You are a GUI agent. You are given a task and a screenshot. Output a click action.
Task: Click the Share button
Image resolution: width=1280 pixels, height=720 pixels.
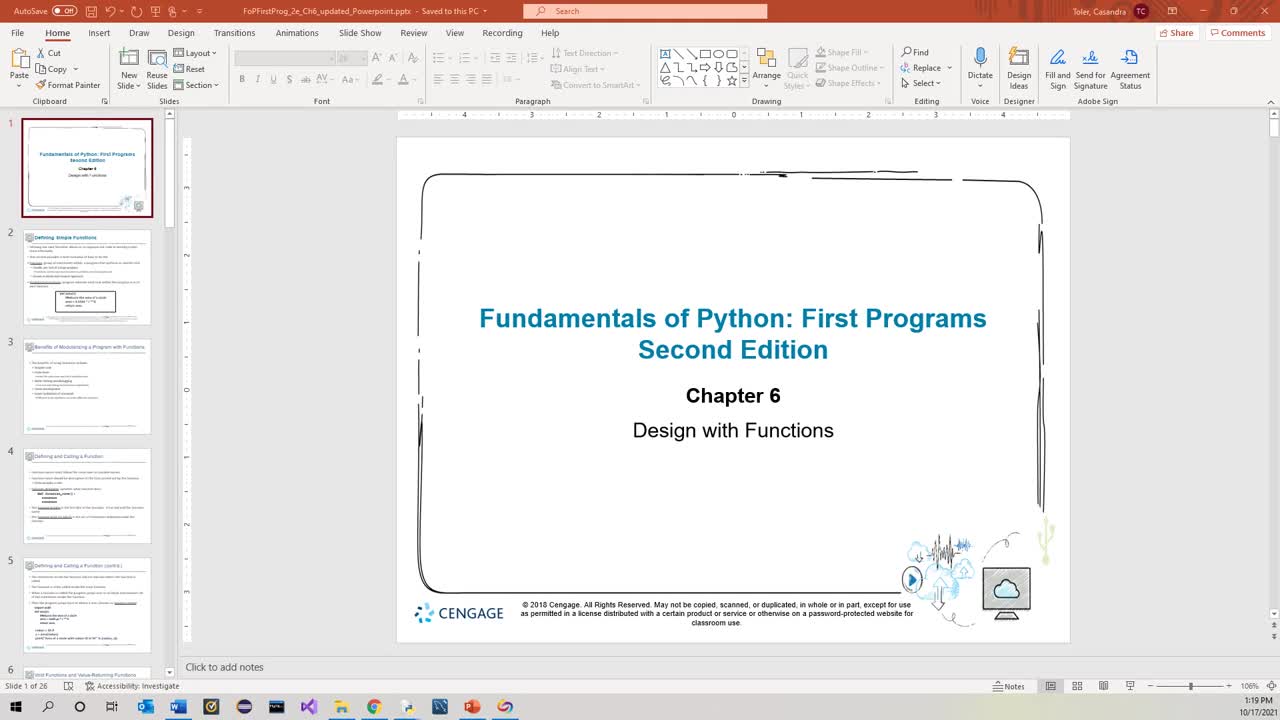pyautogui.click(x=1176, y=33)
